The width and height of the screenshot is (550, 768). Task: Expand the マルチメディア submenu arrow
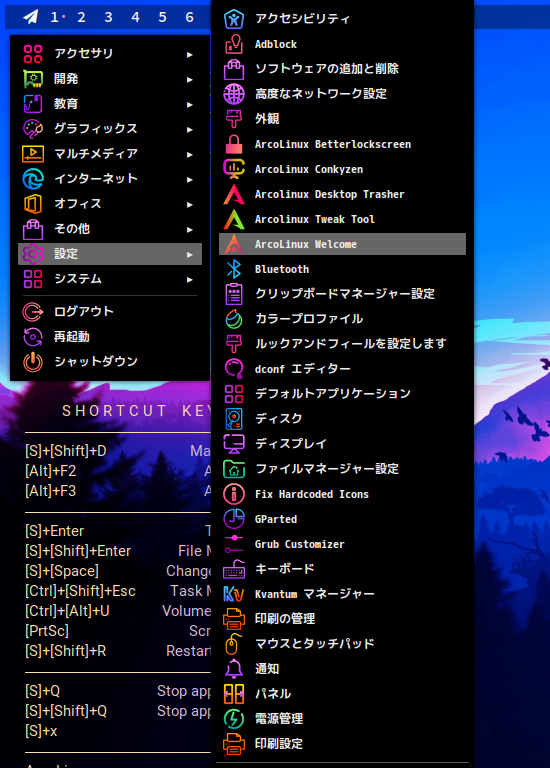point(190,154)
